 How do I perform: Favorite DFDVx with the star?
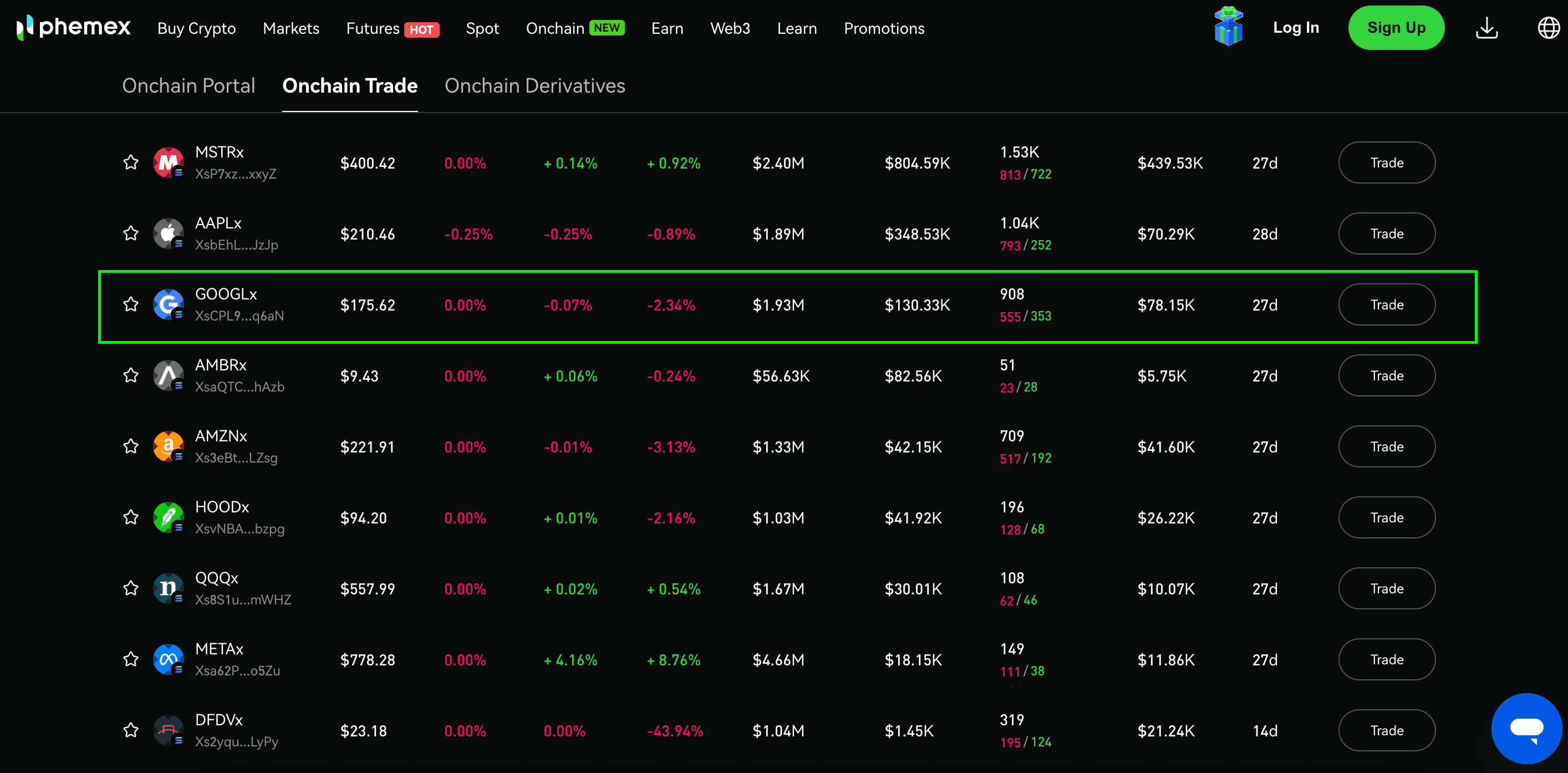(131, 730)
